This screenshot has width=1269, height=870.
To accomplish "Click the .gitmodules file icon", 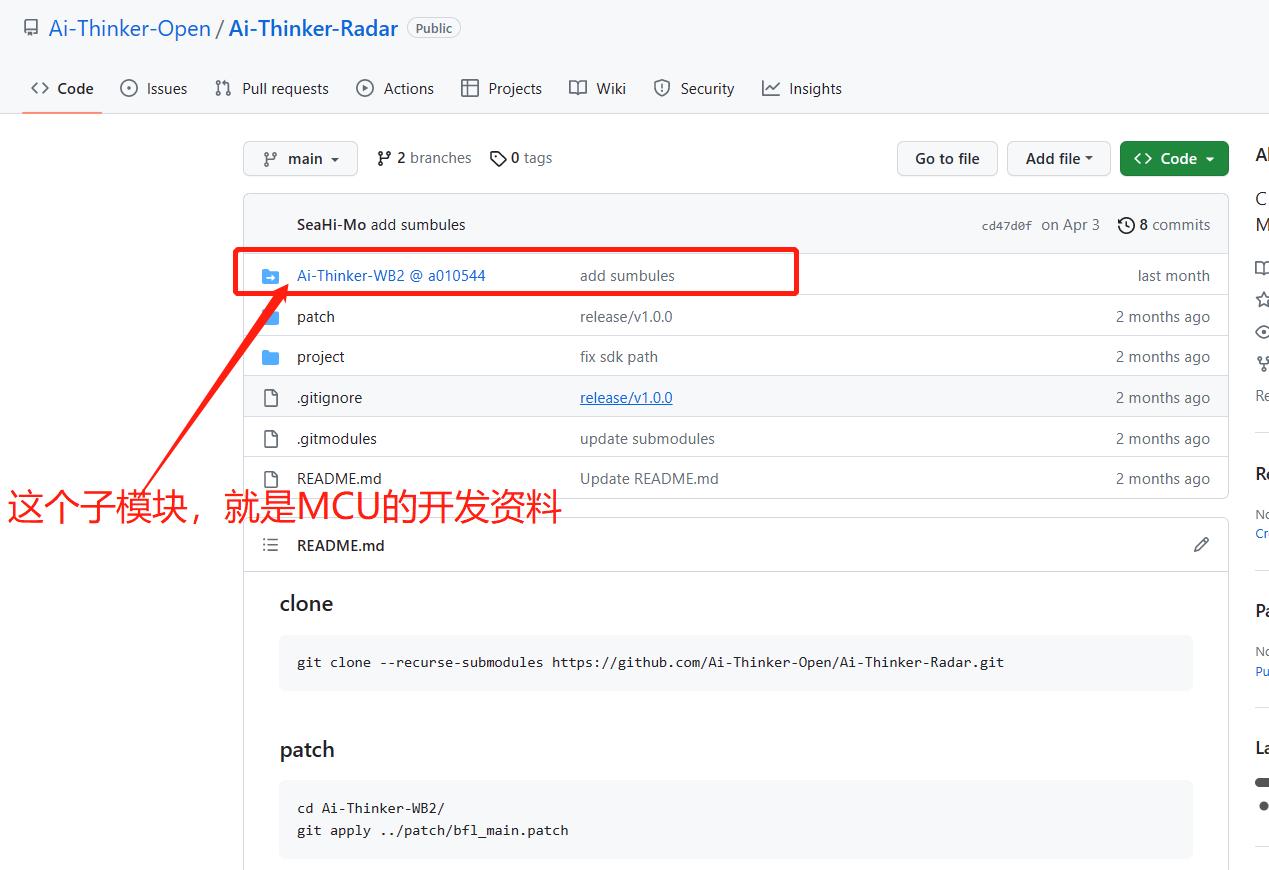I will coord(270,439).
